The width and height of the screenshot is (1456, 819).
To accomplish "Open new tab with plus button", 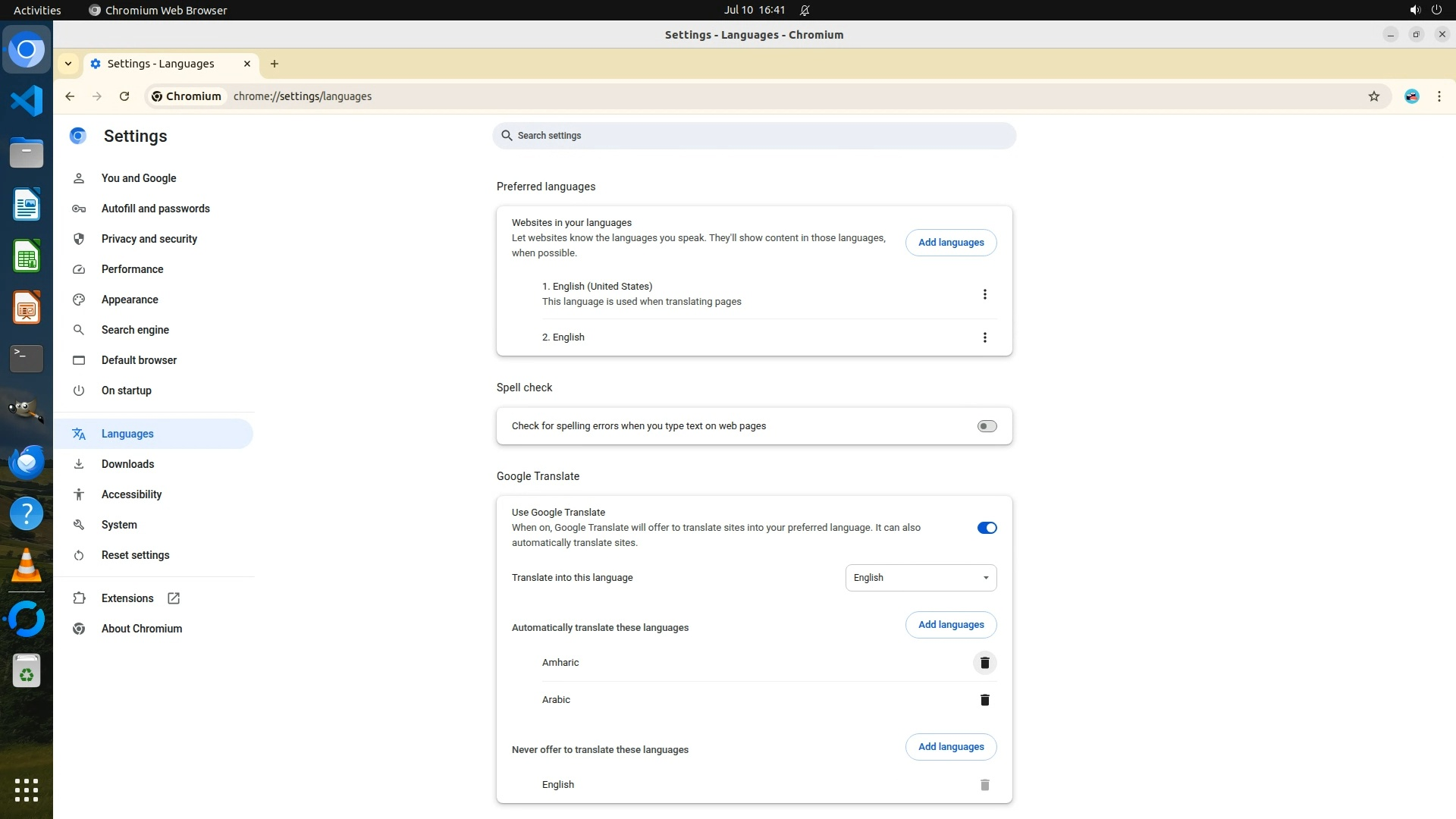I will [275, 64].
